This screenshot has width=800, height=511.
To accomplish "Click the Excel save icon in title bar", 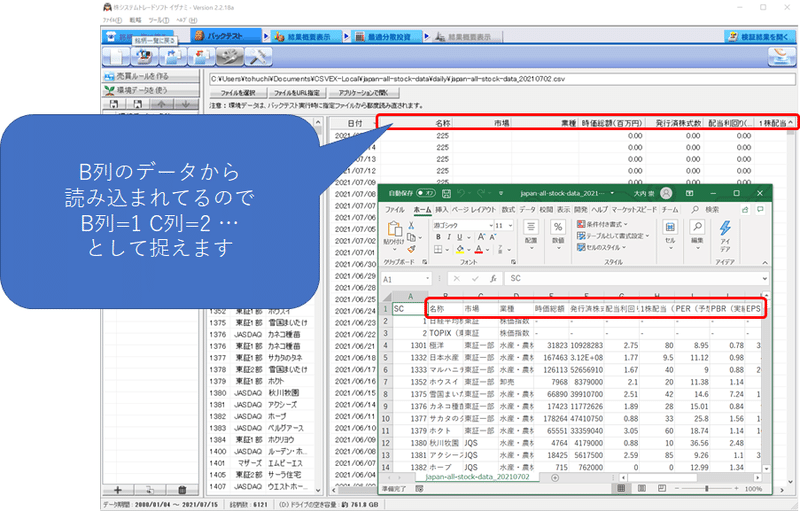I will (x=446, y=193).
